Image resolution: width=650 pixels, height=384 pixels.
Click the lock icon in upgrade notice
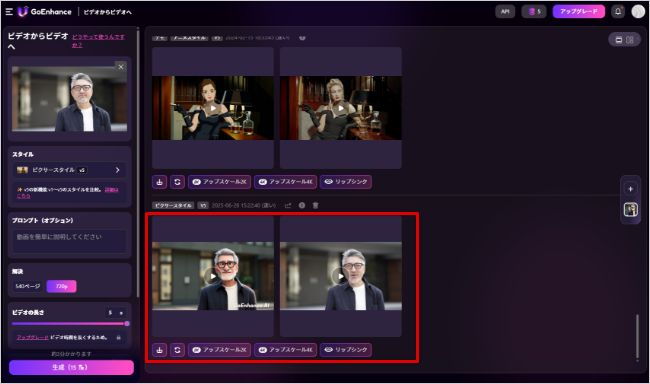point(119,338)
